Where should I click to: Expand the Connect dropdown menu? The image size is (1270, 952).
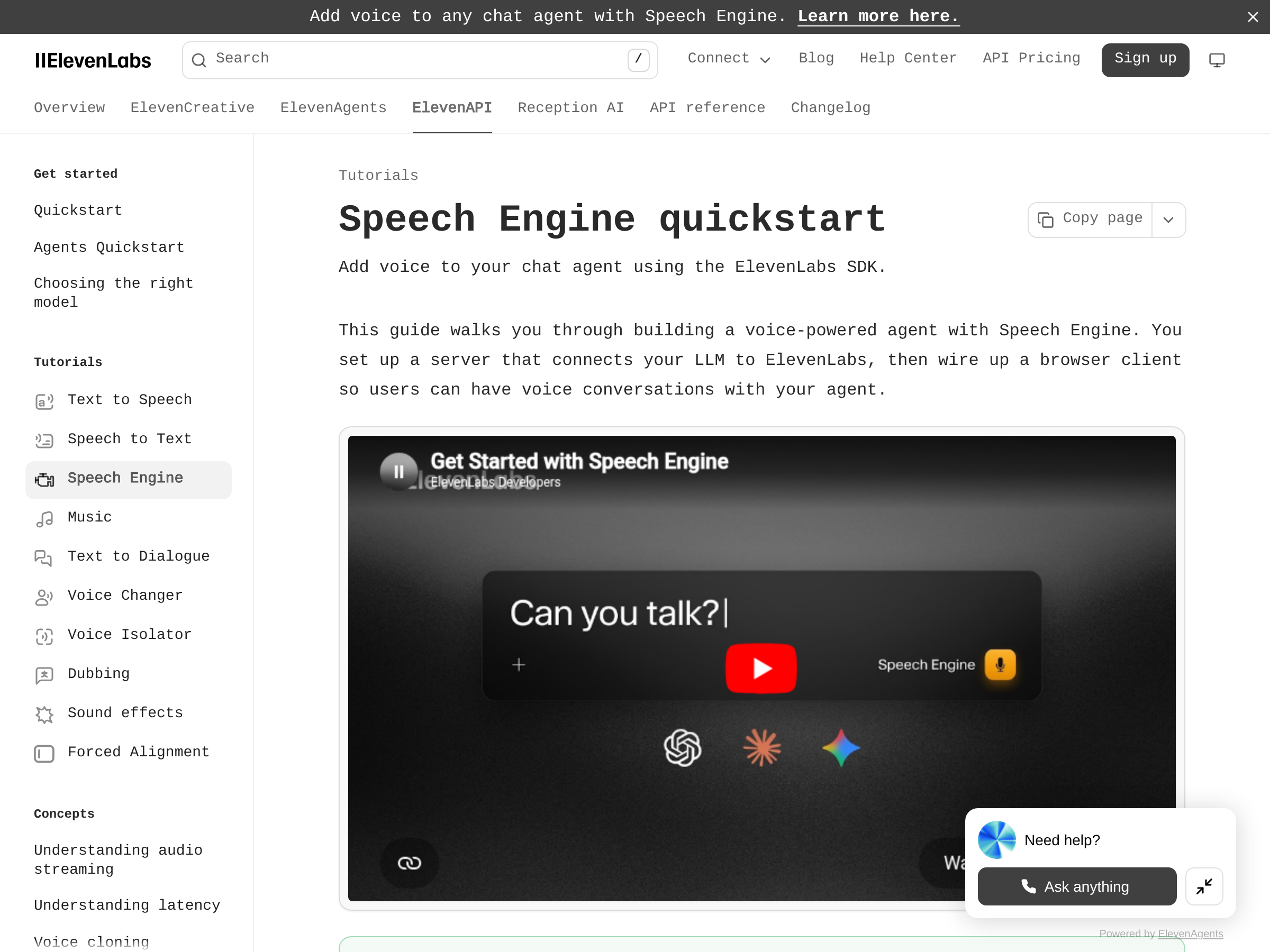(x=729, y=59)
